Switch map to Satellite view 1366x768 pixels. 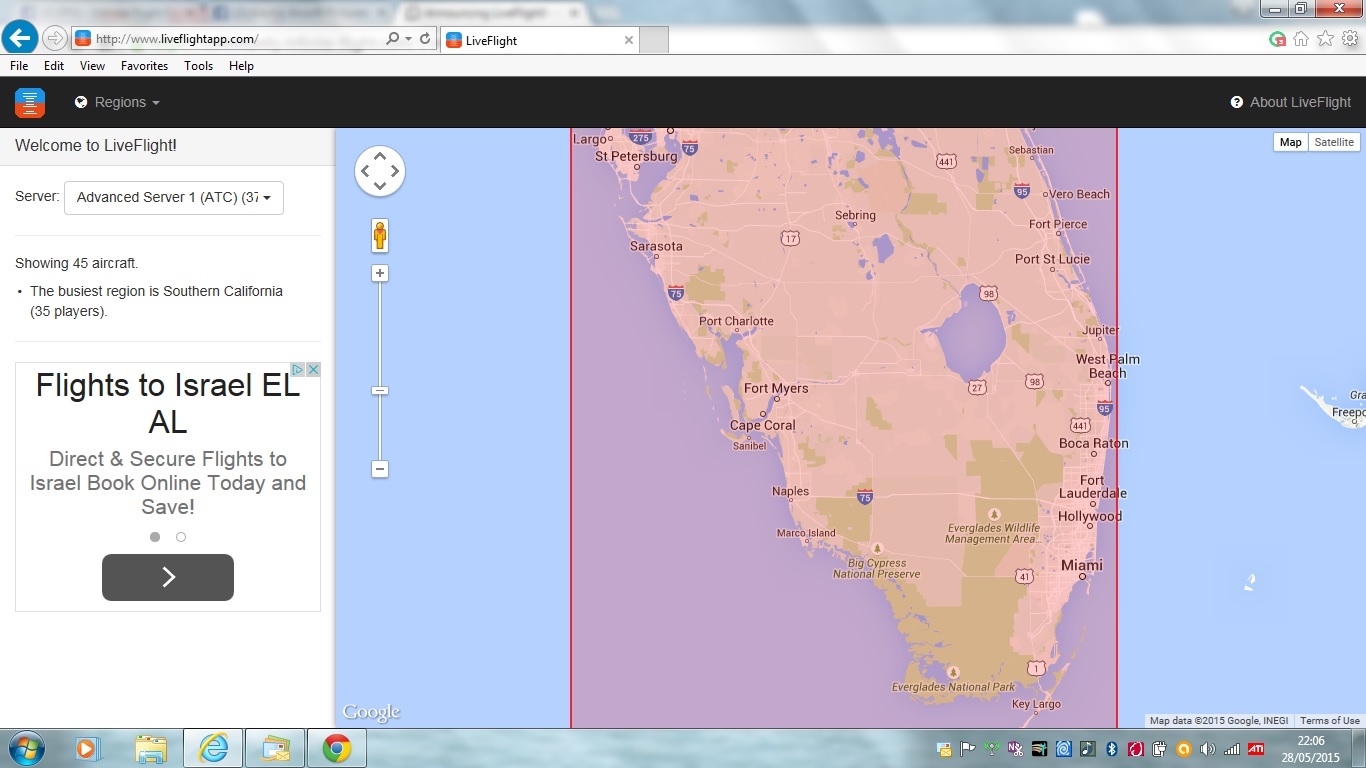[x=1334, y=142]
